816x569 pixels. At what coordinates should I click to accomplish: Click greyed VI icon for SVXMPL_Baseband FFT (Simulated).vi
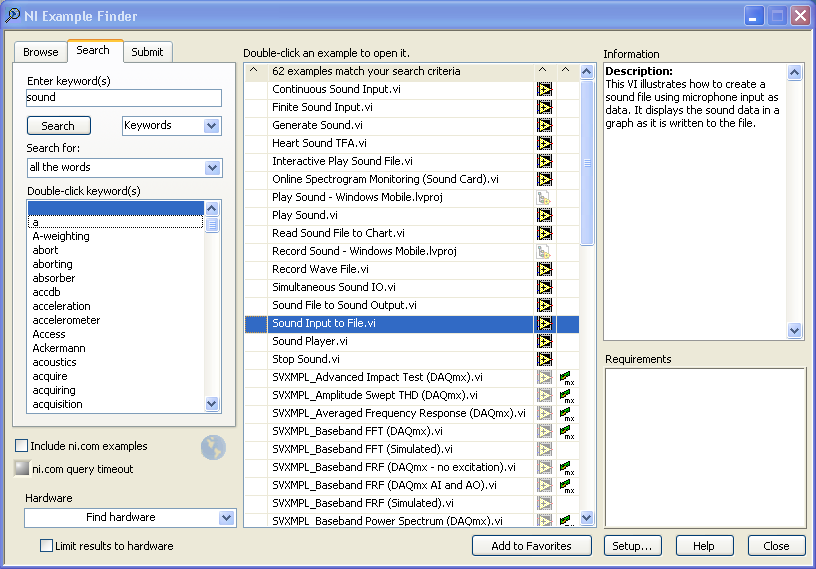point(544,449)
